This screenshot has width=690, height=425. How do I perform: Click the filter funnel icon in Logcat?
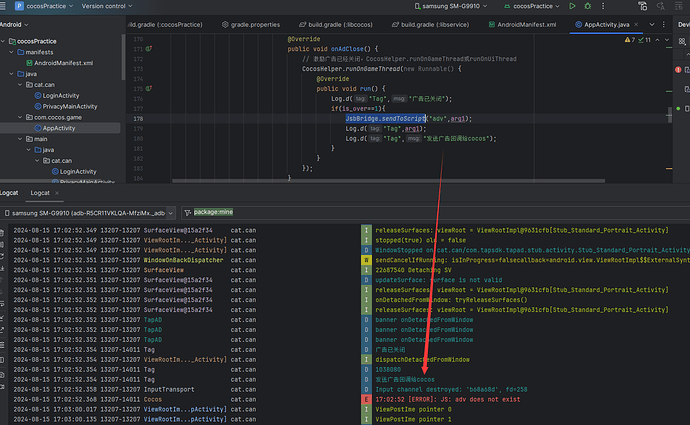coord(186,212)
